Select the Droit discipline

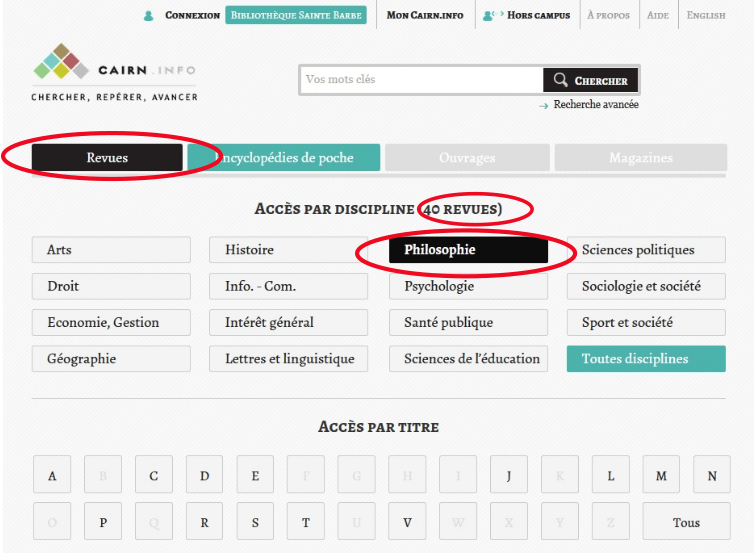[111, 286]
